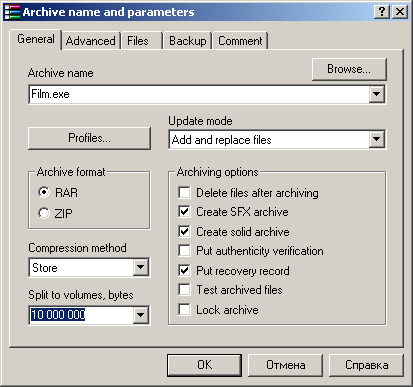
Task: Click the Profiles... button
Action: coord(89,138)
